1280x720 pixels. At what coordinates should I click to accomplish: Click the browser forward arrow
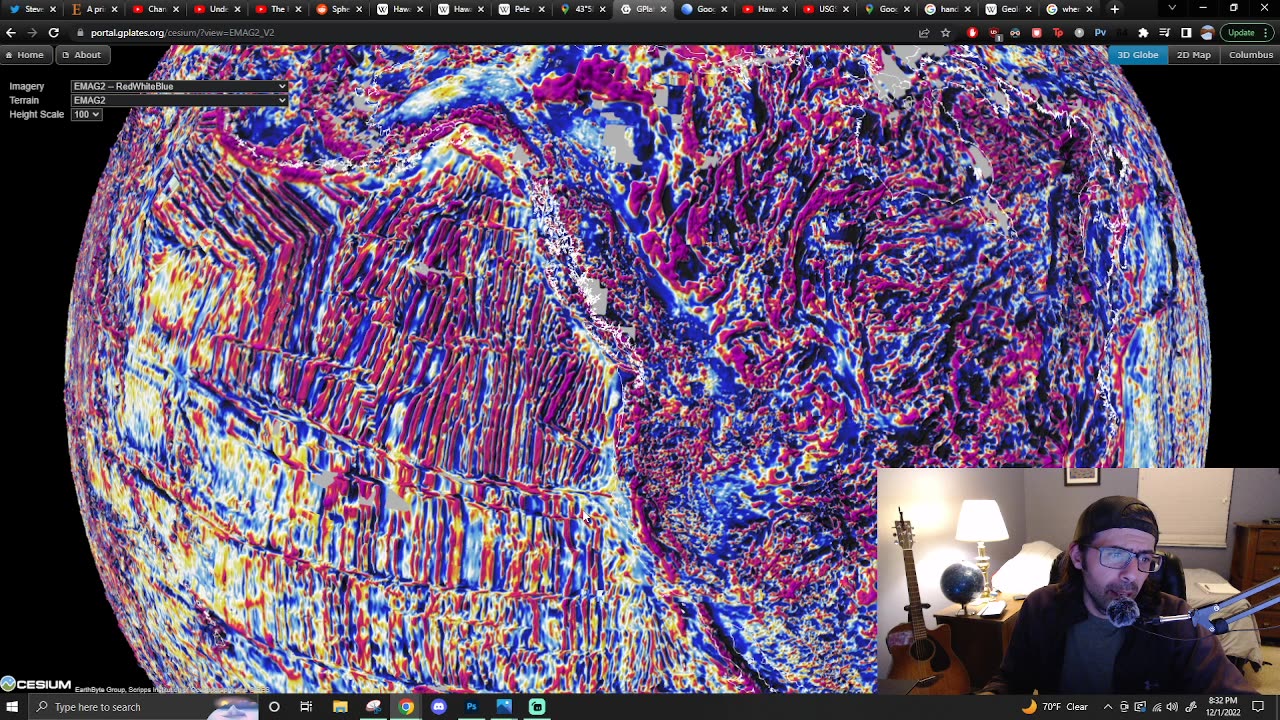coord(32,32)
